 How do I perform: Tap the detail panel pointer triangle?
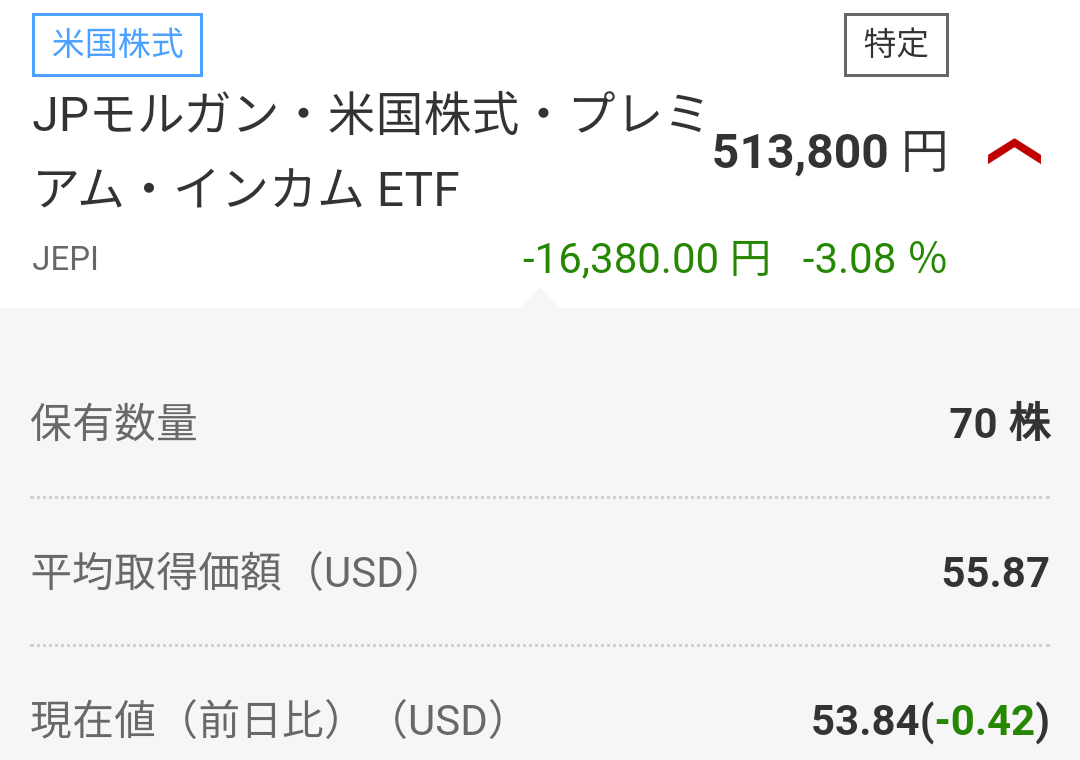[x=538, y=299]
